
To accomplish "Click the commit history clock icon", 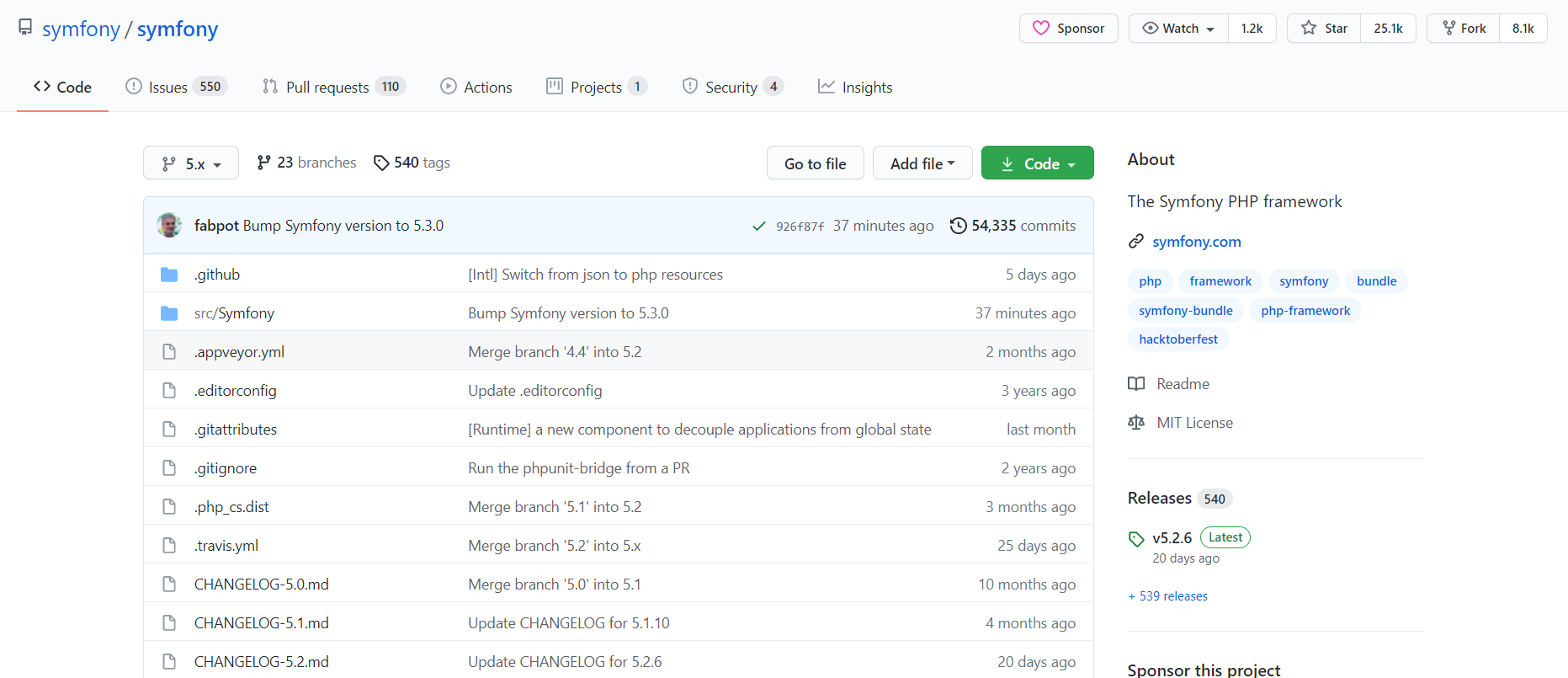I will click(x=958, y=226).
